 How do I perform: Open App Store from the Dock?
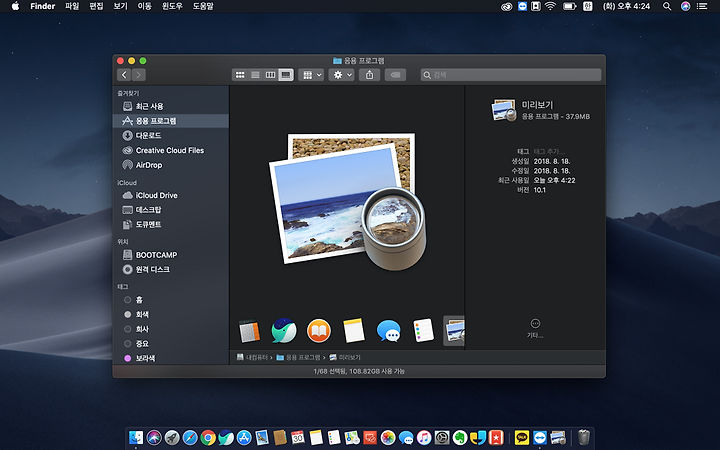point(244,438)
